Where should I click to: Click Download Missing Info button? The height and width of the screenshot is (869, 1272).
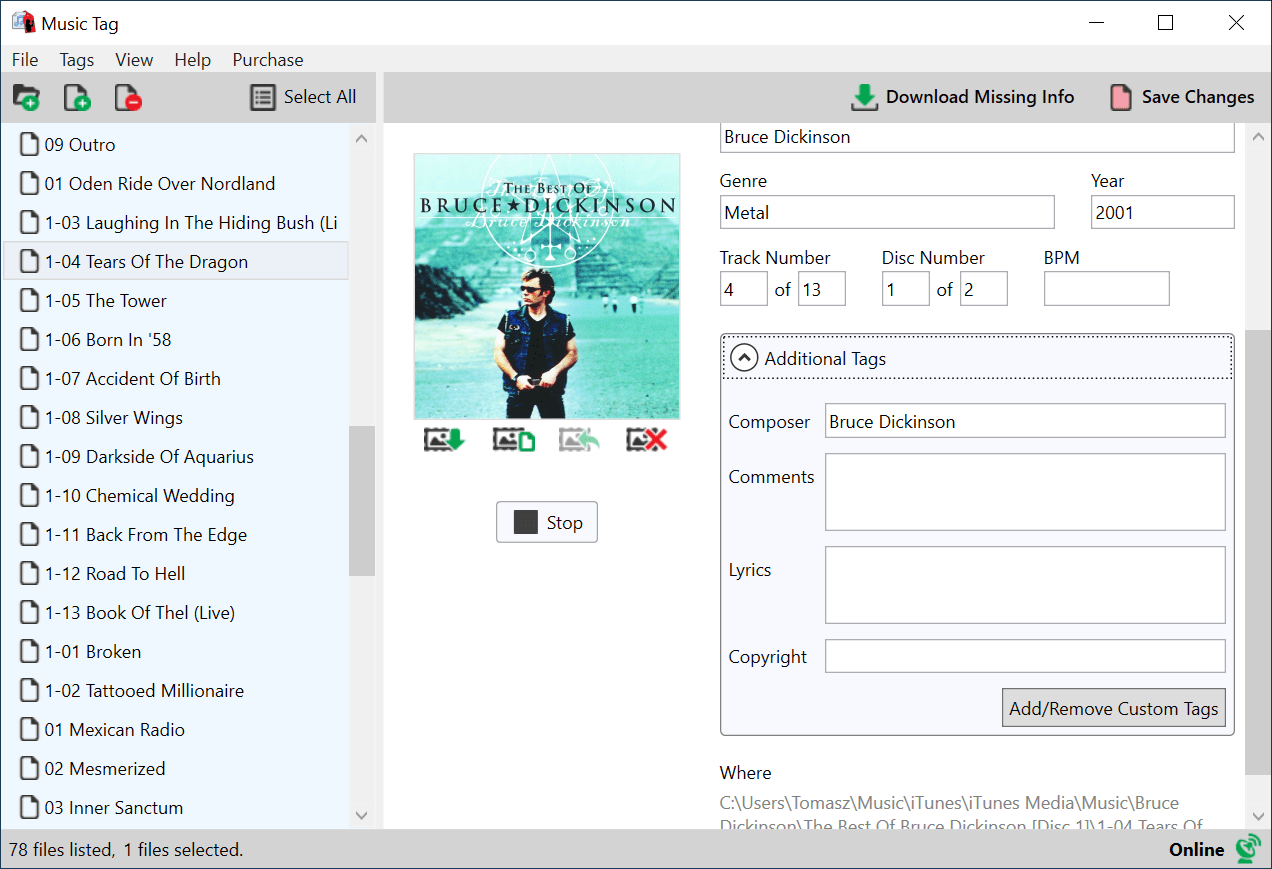[962, 97]
